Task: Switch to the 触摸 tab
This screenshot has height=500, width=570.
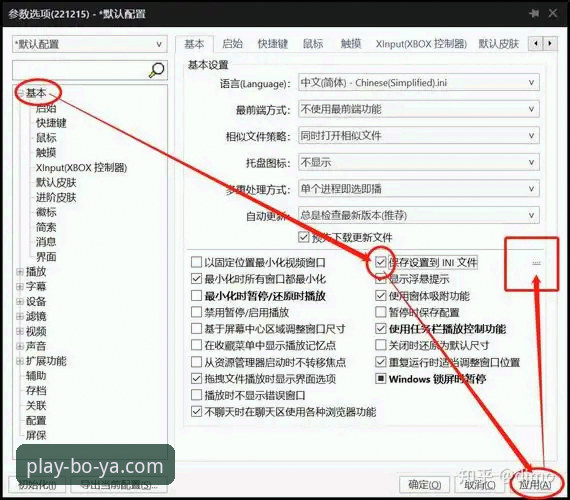Action: (351, 44)
